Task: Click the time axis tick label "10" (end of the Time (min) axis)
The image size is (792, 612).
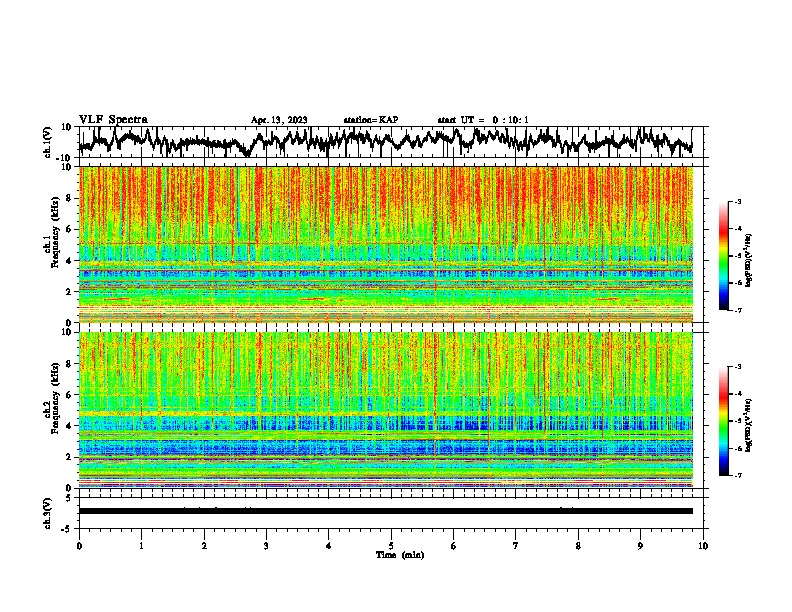Action: [x=703, y=546]
